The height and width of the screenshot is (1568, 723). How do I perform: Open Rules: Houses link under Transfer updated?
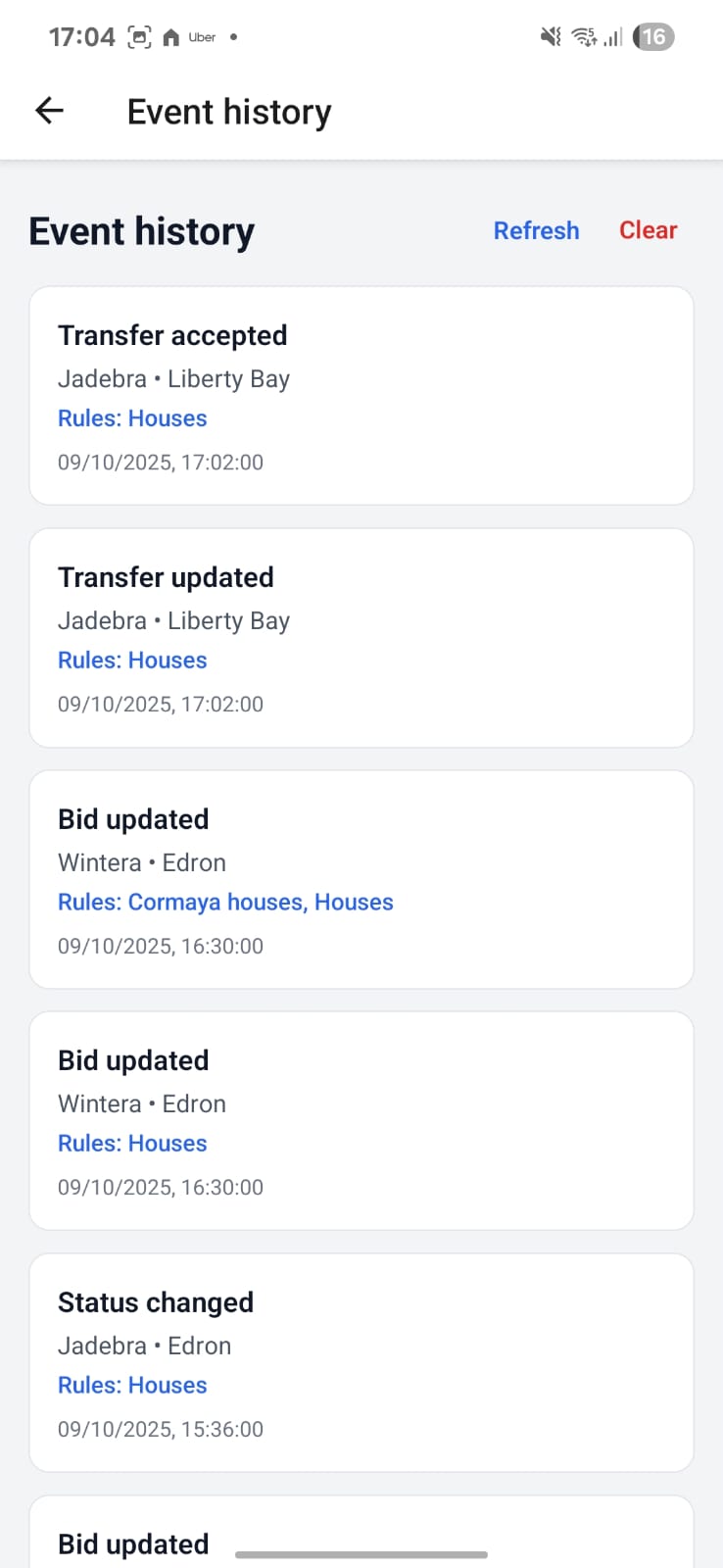coord(132,661)
